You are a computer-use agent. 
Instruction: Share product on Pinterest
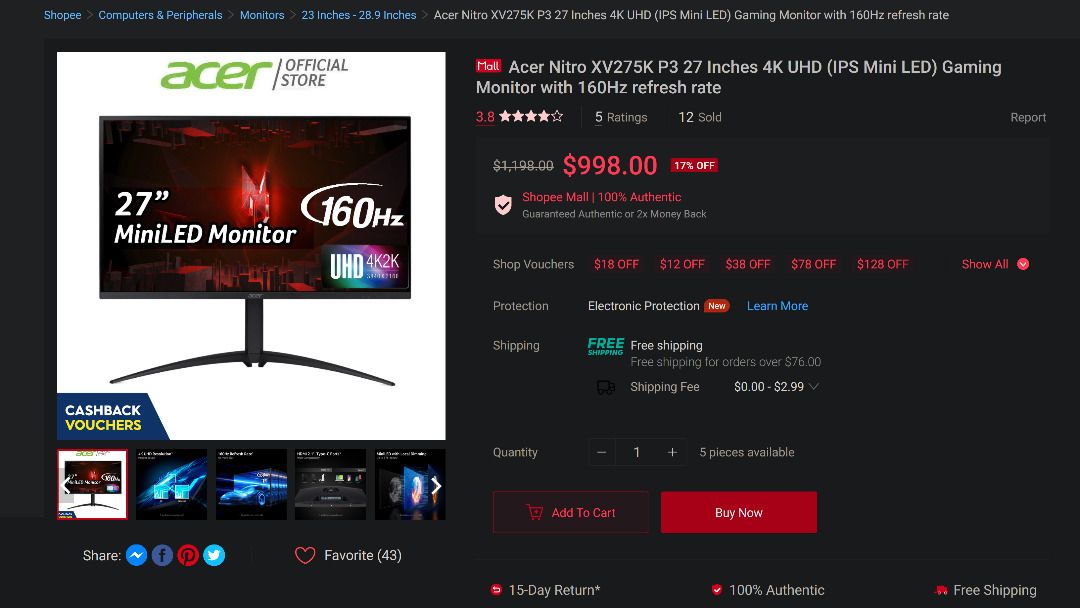188,555
